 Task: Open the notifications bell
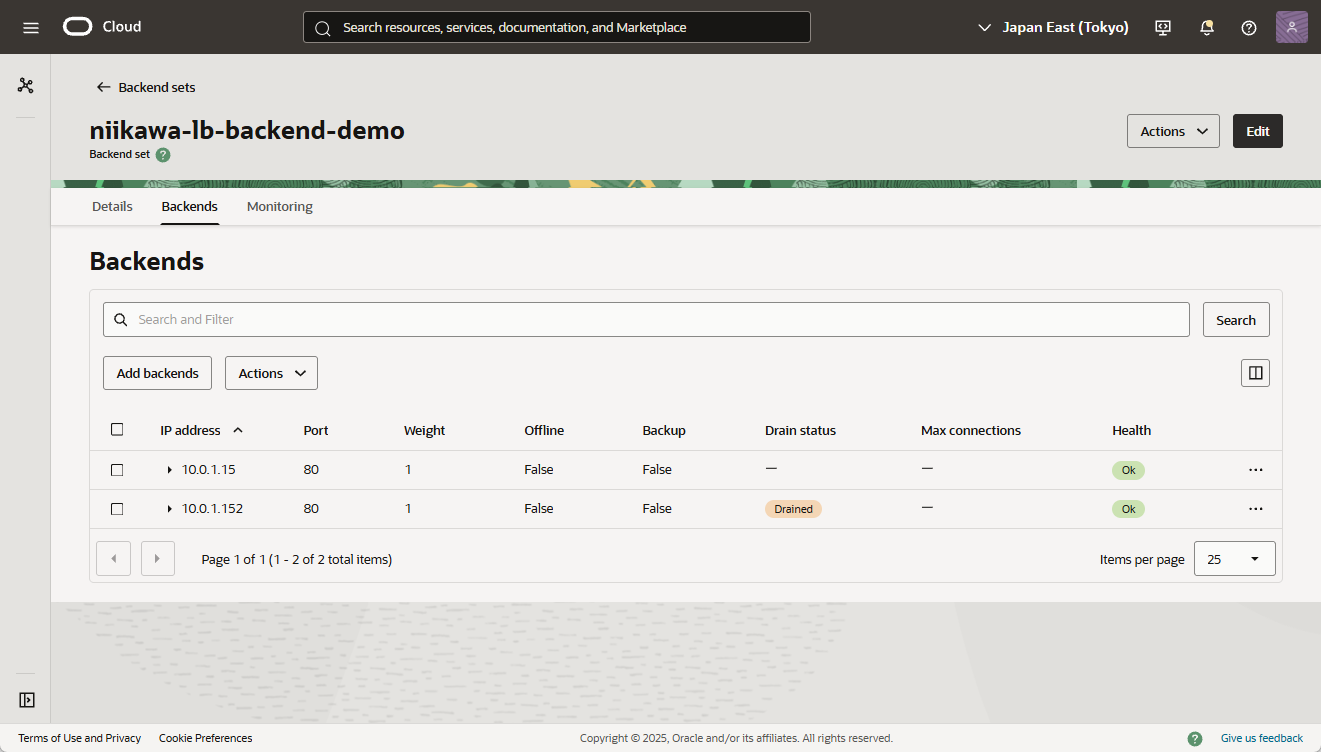click(x=1207, y=28)
